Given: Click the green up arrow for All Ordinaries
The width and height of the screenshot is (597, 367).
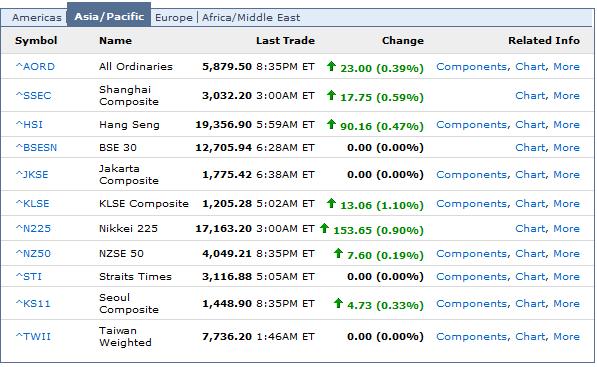Looking at the screenshot, I should coord(331,66).
